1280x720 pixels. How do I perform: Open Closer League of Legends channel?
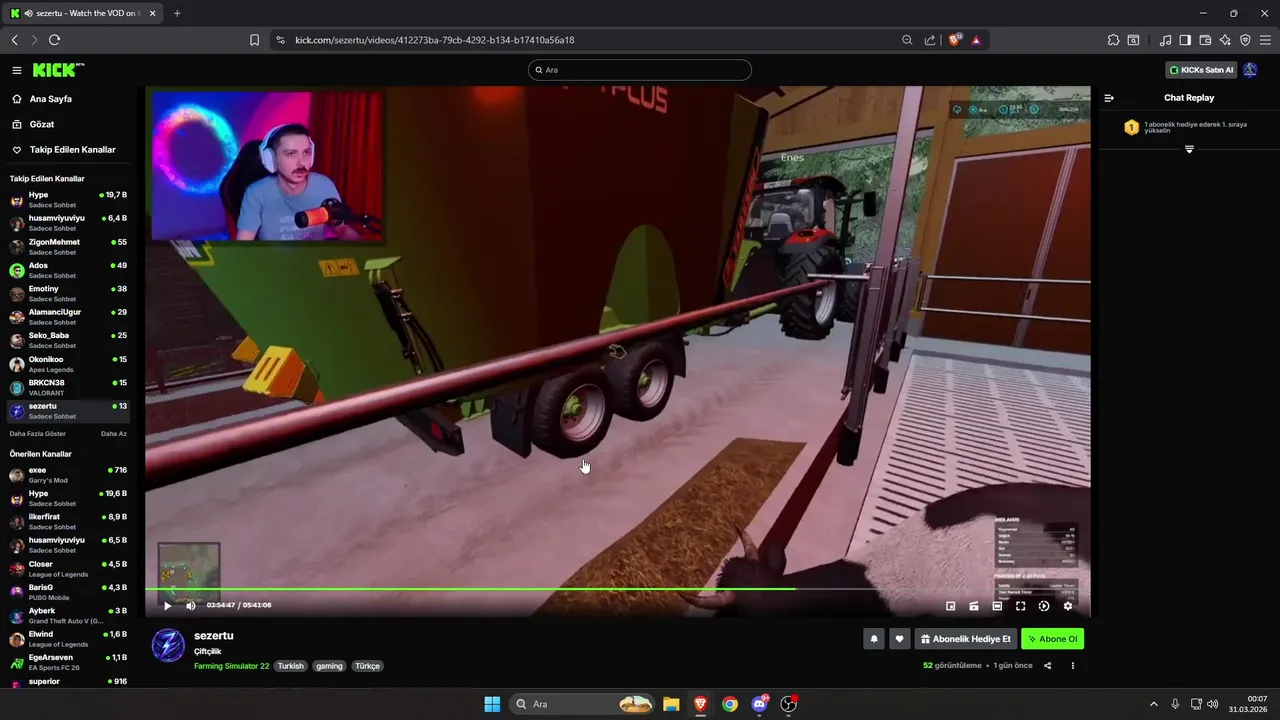click(x=68, y=569)
